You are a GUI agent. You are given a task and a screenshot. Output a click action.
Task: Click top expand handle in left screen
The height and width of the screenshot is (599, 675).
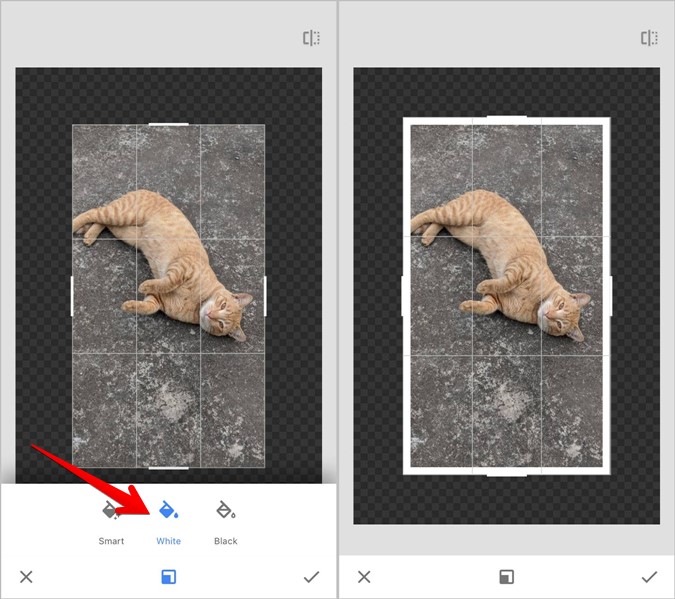[x=169, y=124]
